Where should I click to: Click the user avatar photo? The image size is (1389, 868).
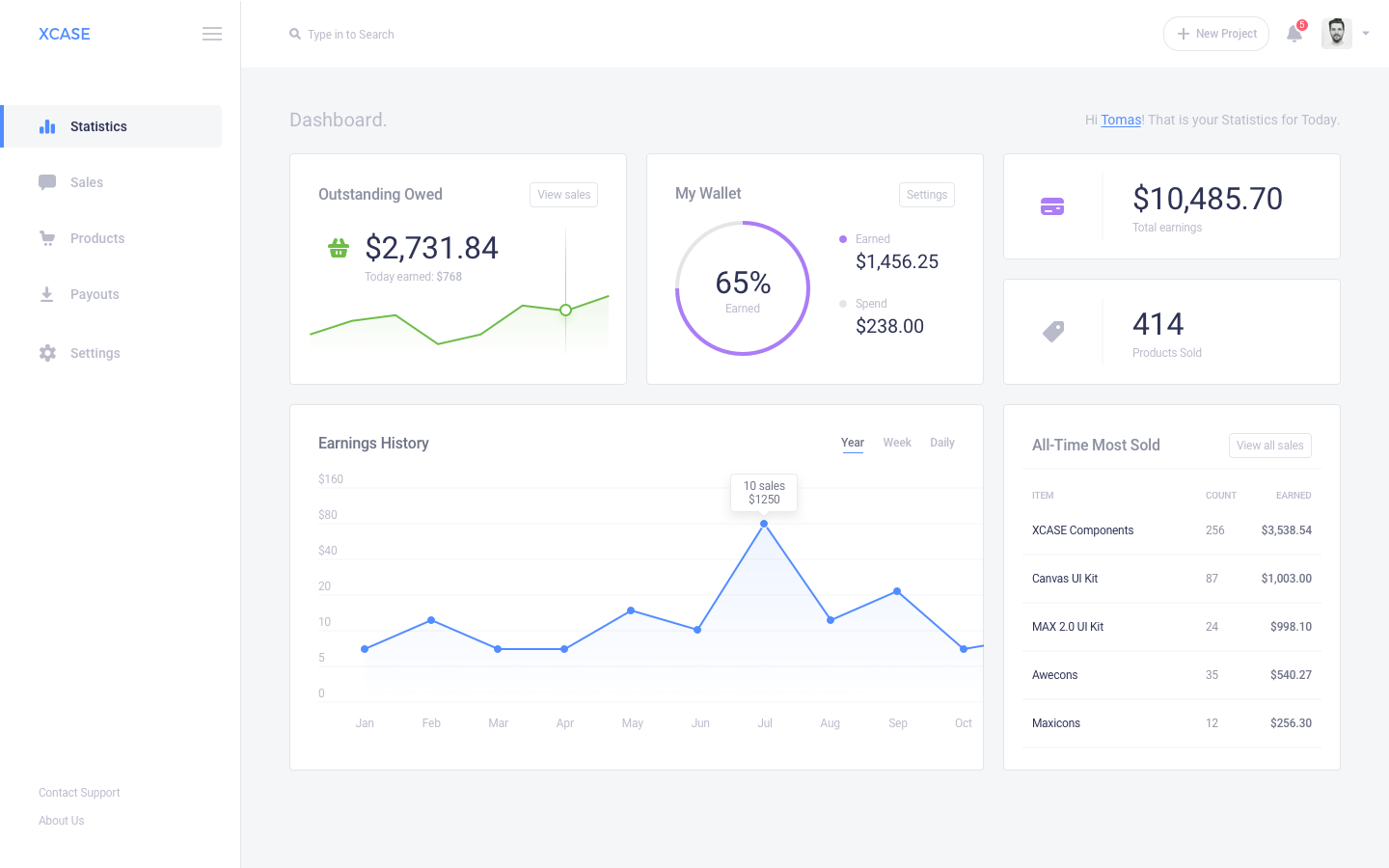click(x=1336, y=33)
